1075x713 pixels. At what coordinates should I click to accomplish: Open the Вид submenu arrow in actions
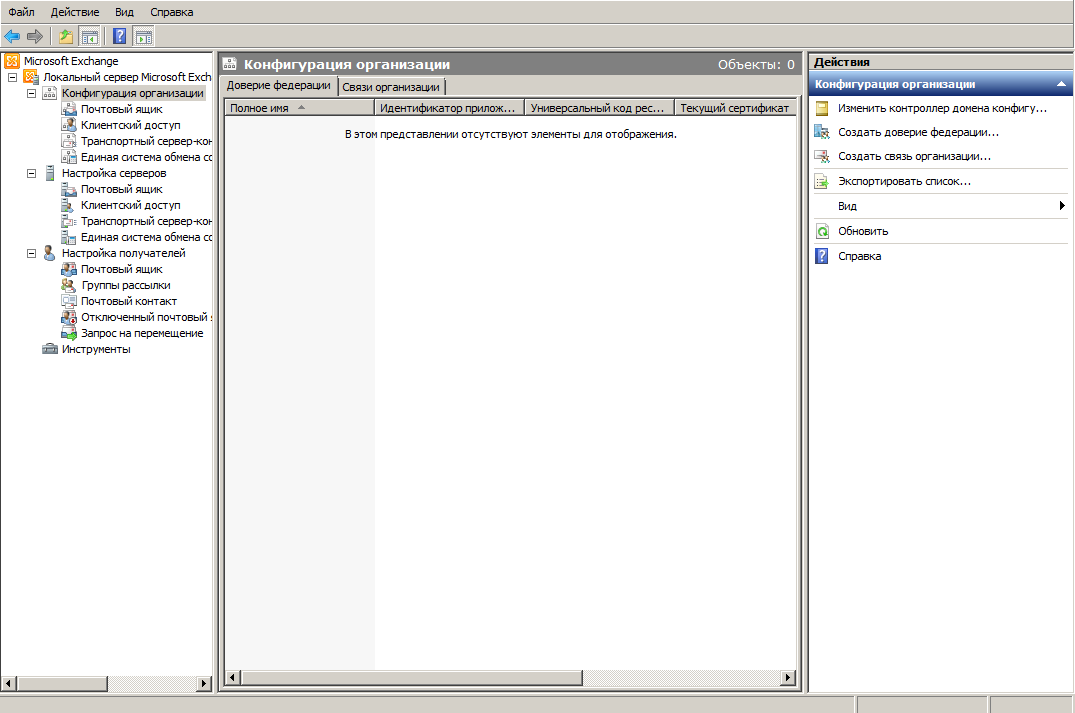(x=1062, y=206)
